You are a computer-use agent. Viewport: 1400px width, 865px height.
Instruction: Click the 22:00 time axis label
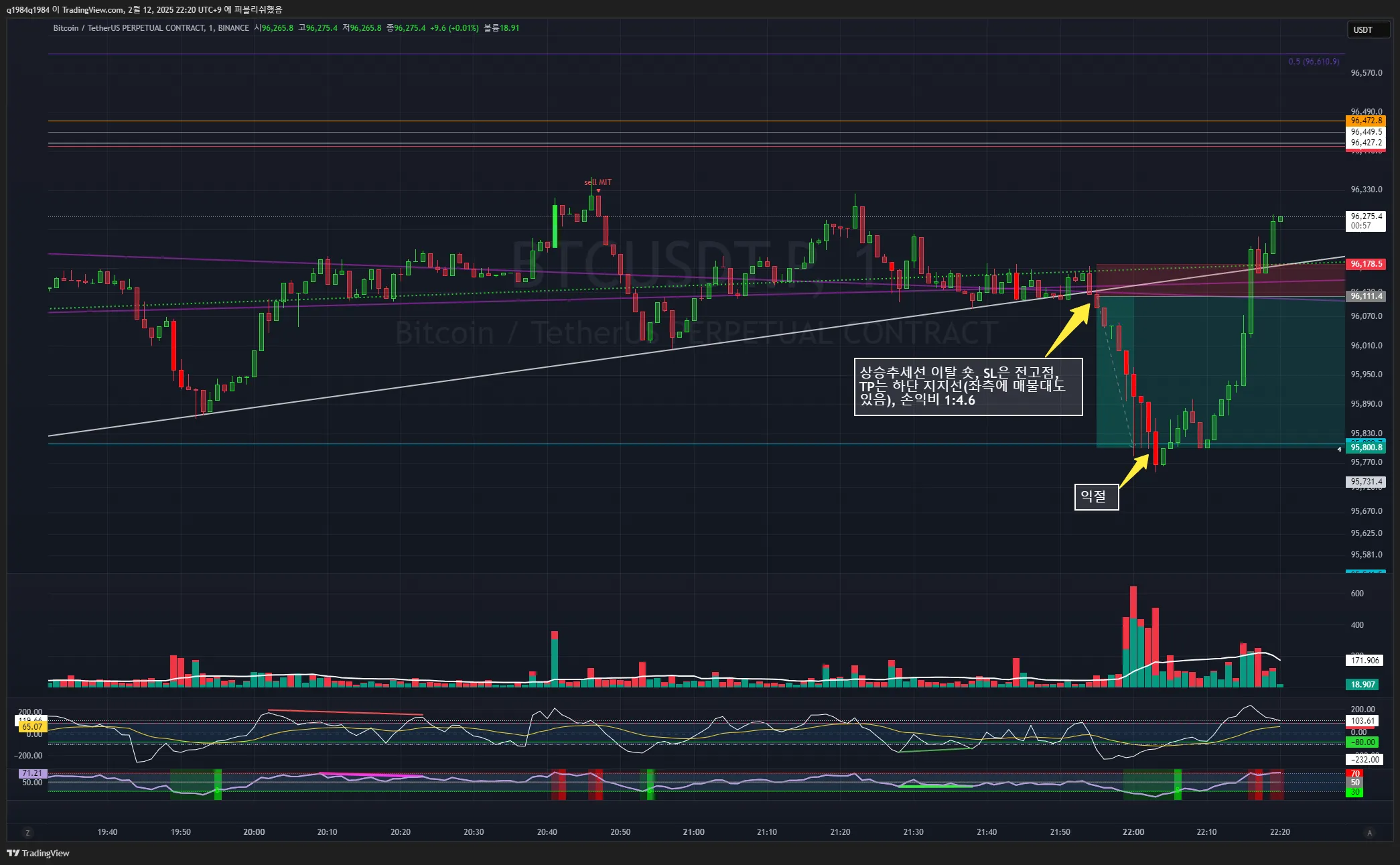tap(1133, 832)
